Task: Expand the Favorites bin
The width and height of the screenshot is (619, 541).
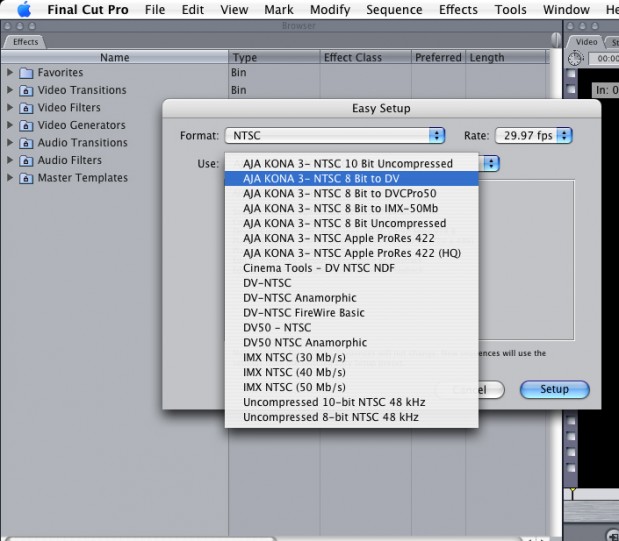Action: [10, 72]
